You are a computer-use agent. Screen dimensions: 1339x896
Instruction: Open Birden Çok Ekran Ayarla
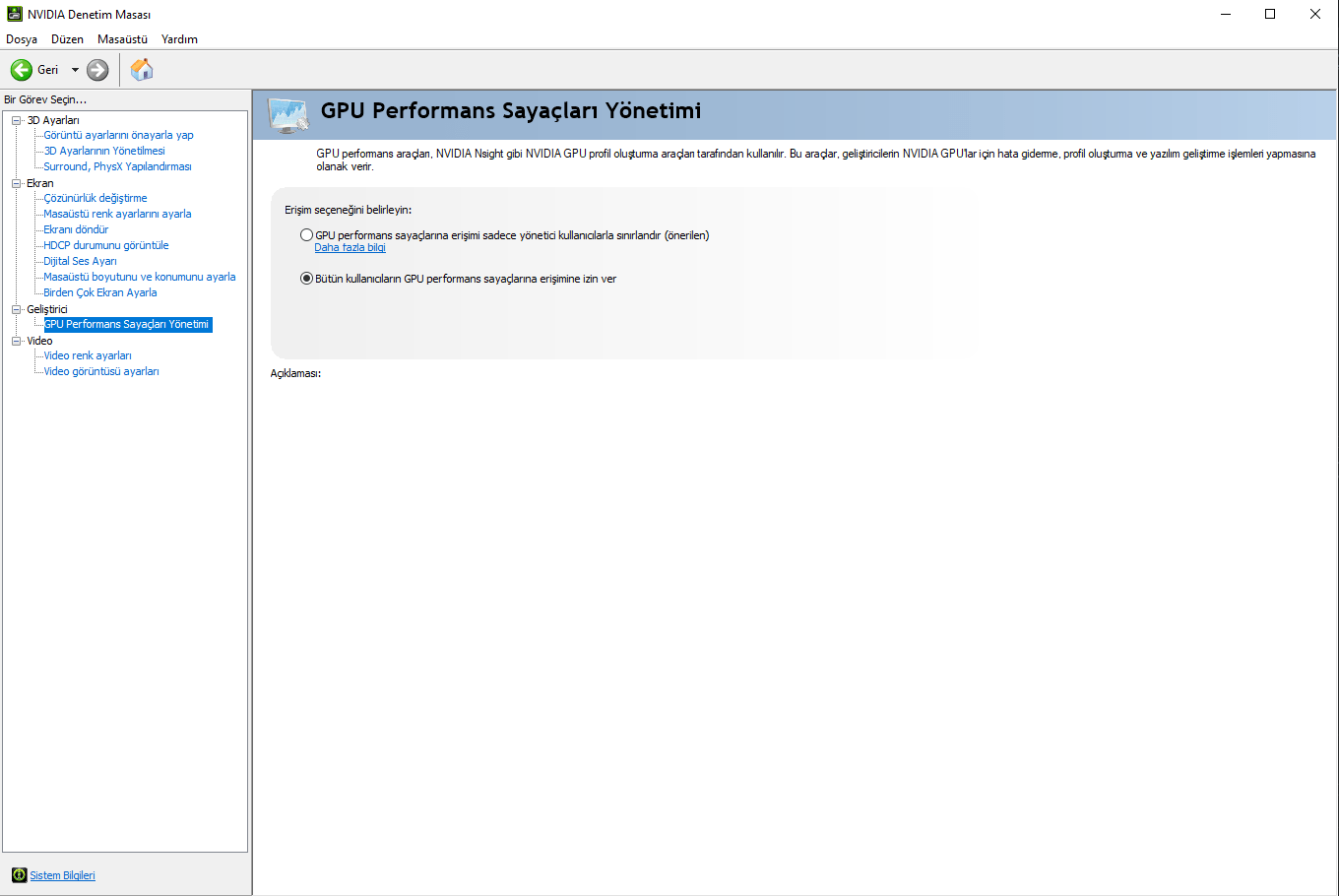pos(100,292)
